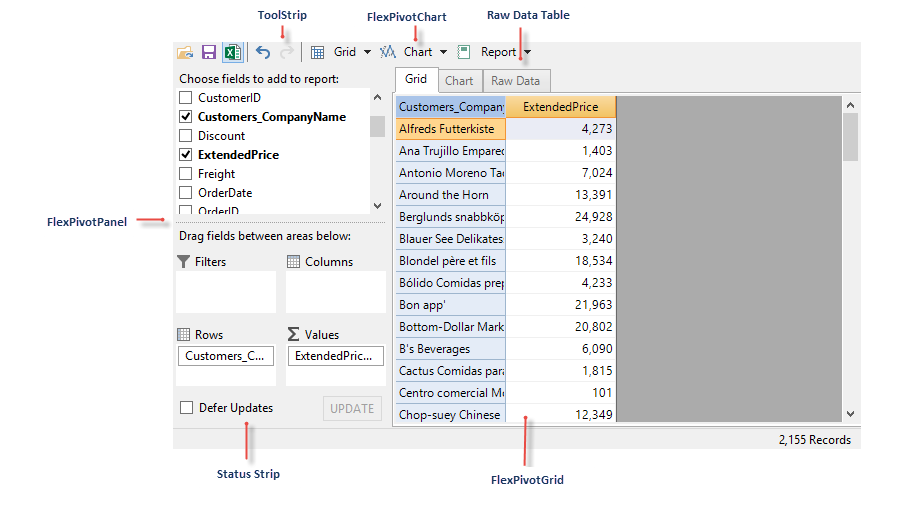Image resolution: width=906 pixels, height=511 pixels.
Task: Click the Grid table icon in toolbar
Action: pyautogui.click(x=317, y=52)
